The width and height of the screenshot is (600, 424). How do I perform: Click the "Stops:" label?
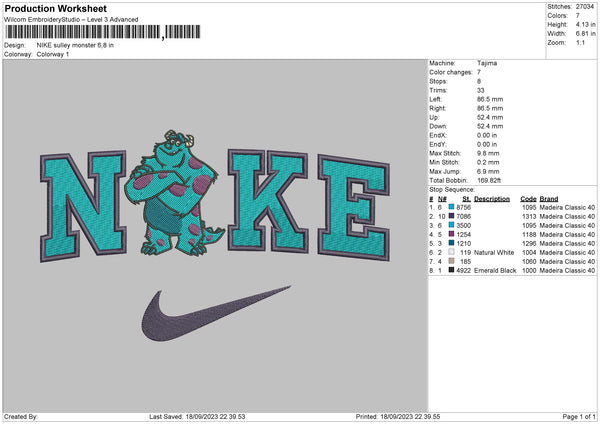[438, 81]
